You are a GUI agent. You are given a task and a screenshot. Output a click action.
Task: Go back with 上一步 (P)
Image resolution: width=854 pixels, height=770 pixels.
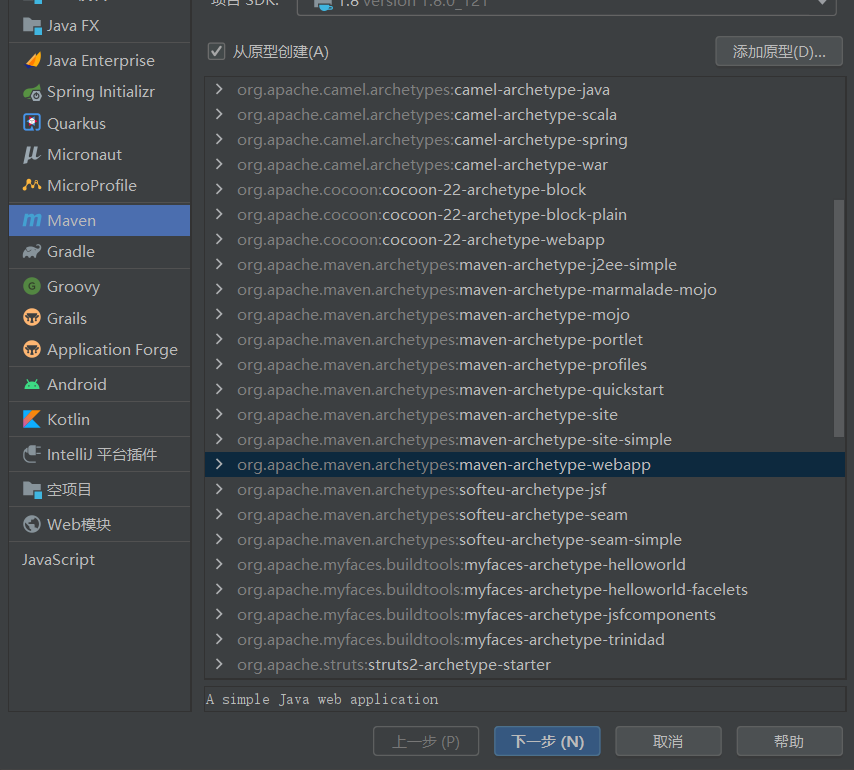(x=426, y=741)
